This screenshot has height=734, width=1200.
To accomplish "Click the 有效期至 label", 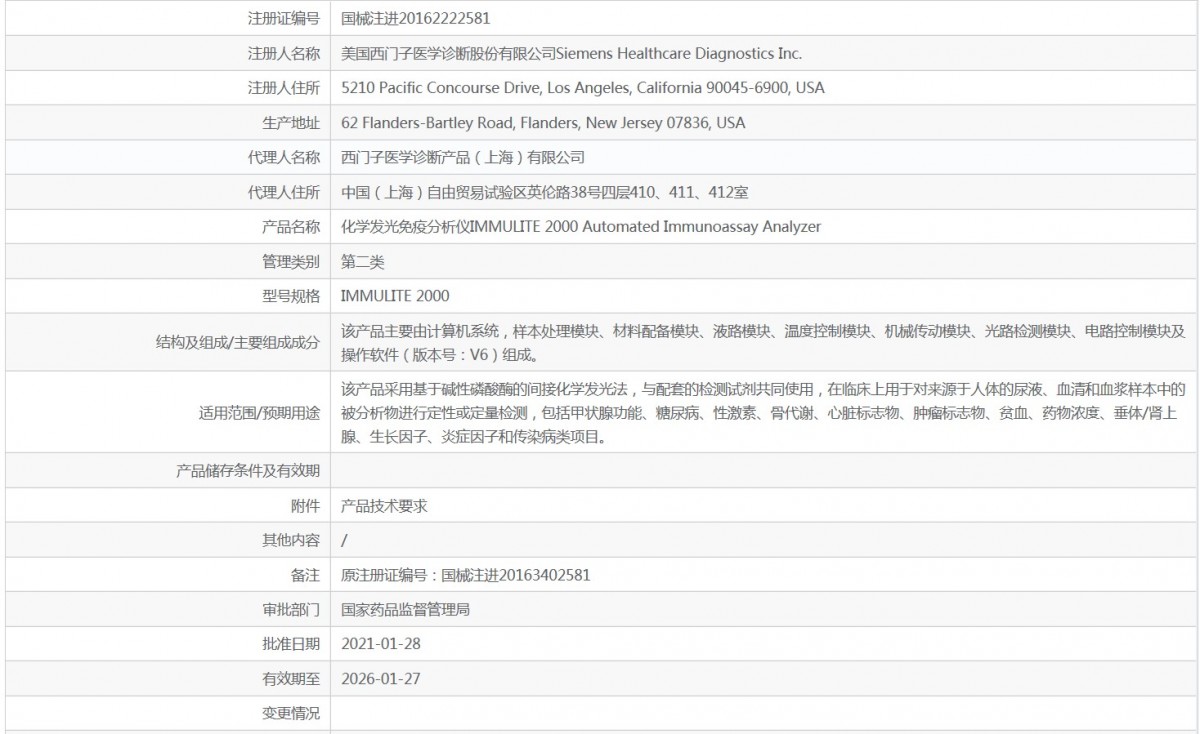I will pos(291,678).
